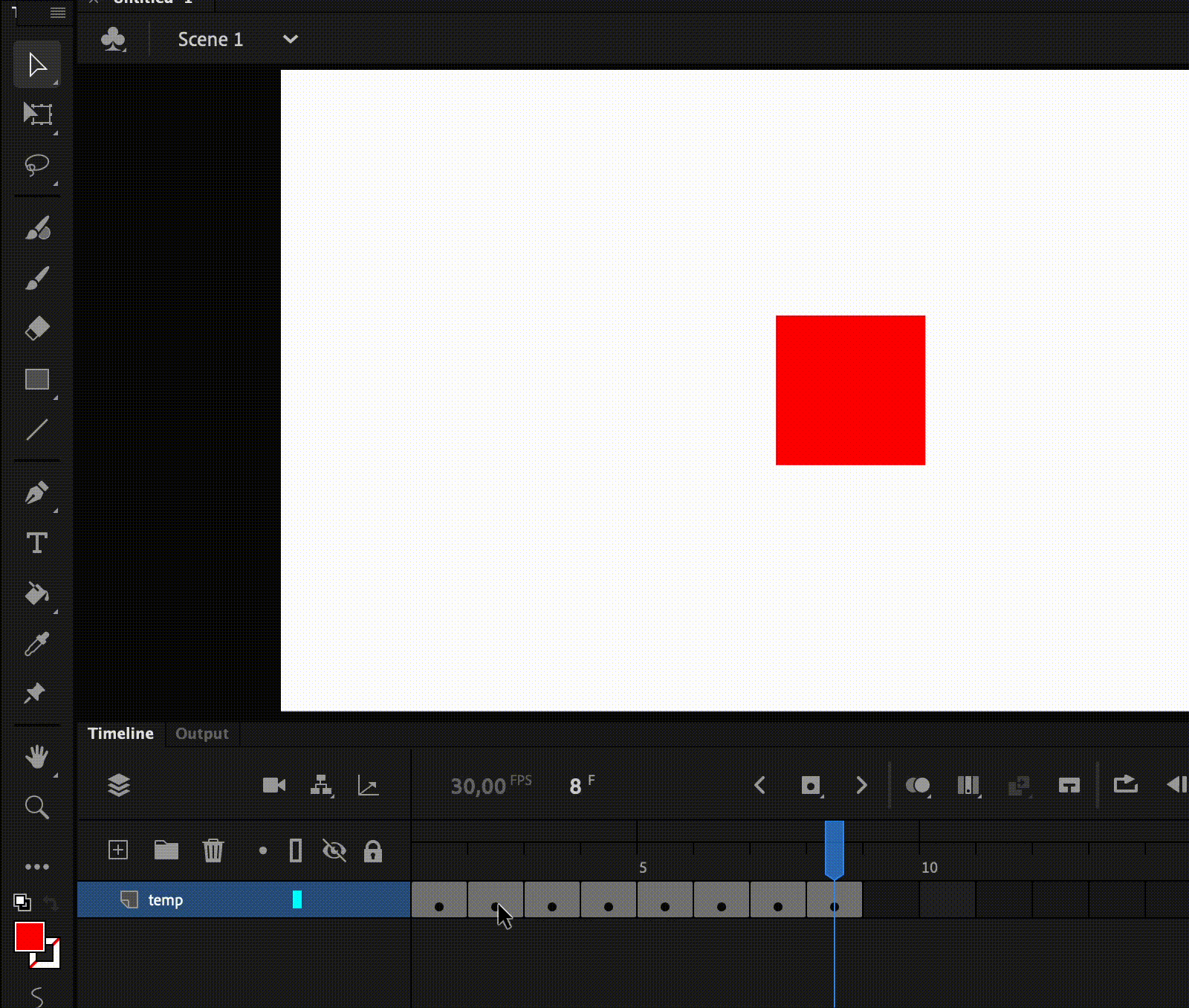Toggle edit multiple frames button
This screenshot has width=1189, height=1008.
click(968, 786)
